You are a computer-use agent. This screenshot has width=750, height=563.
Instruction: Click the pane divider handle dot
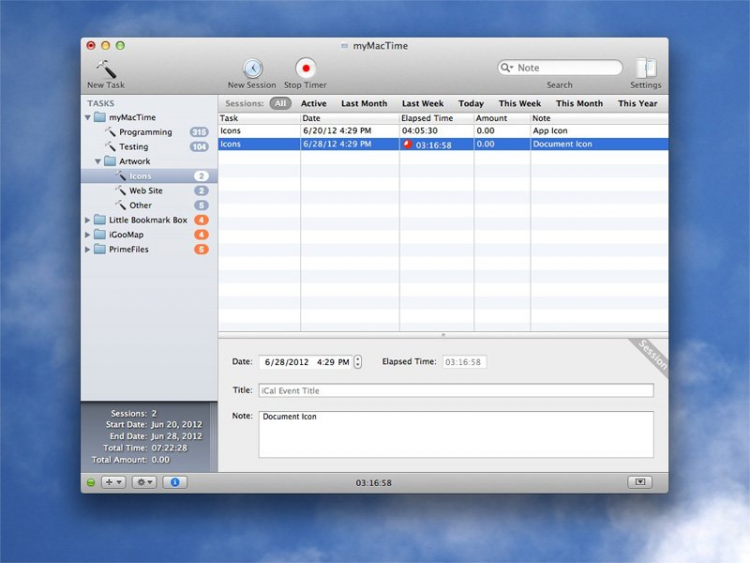point(443,335)
